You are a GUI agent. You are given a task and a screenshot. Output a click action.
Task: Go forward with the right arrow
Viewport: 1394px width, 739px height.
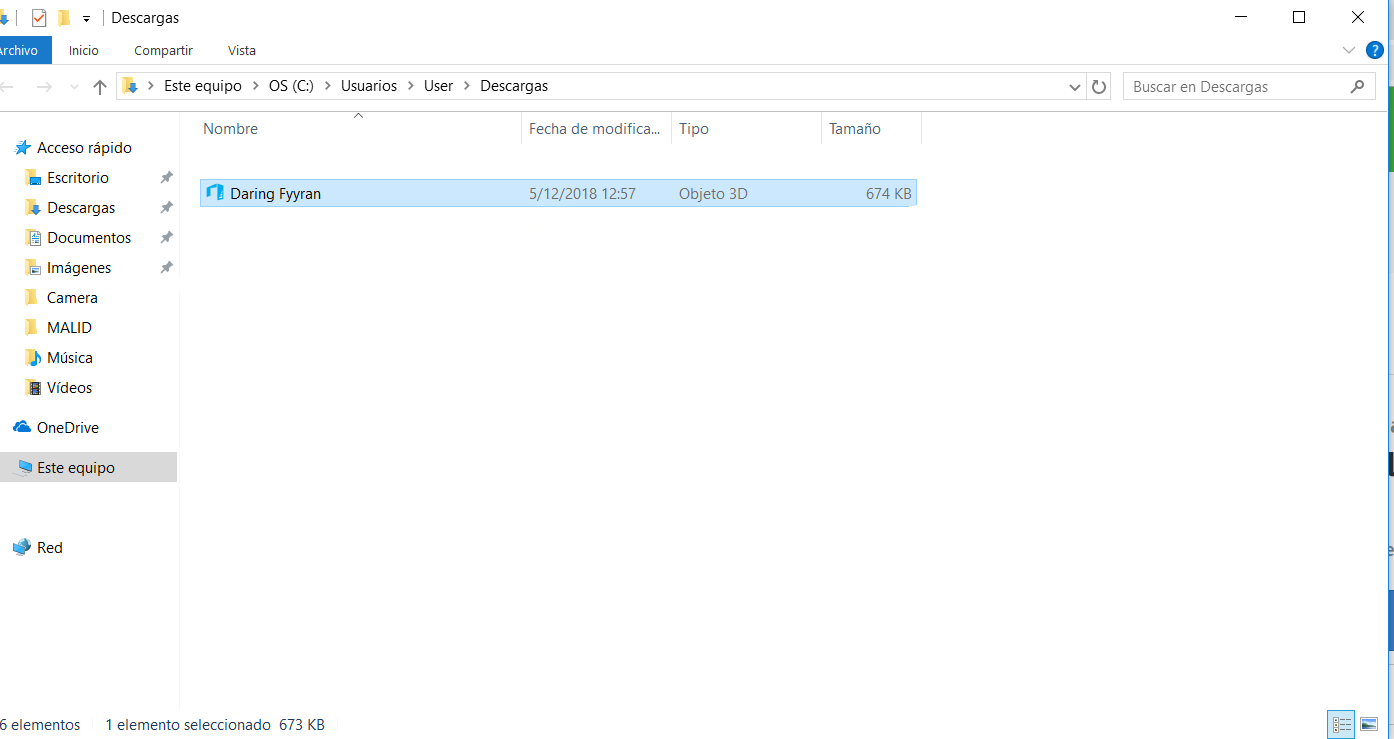(44, 87)
